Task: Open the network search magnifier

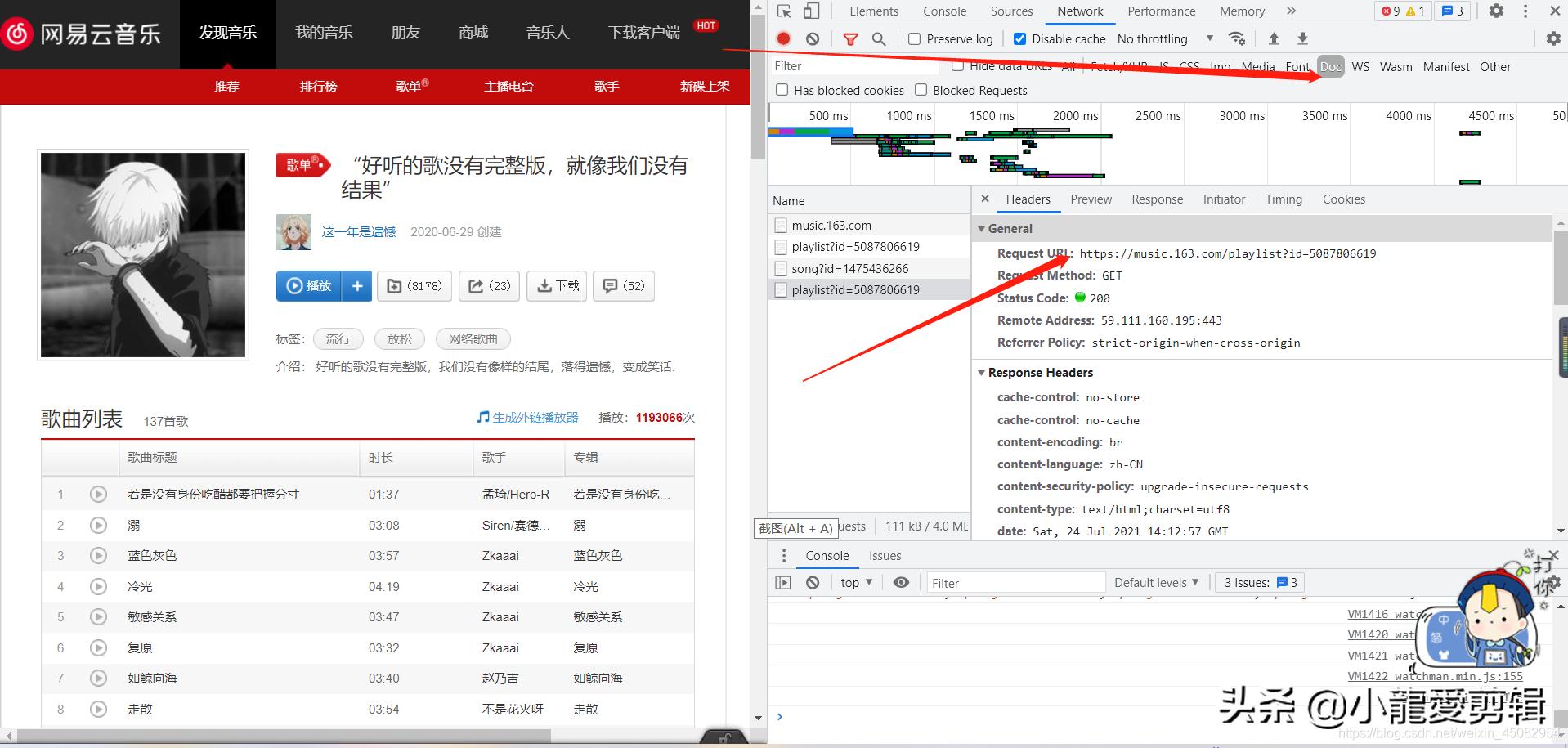Action: [879, 38]
